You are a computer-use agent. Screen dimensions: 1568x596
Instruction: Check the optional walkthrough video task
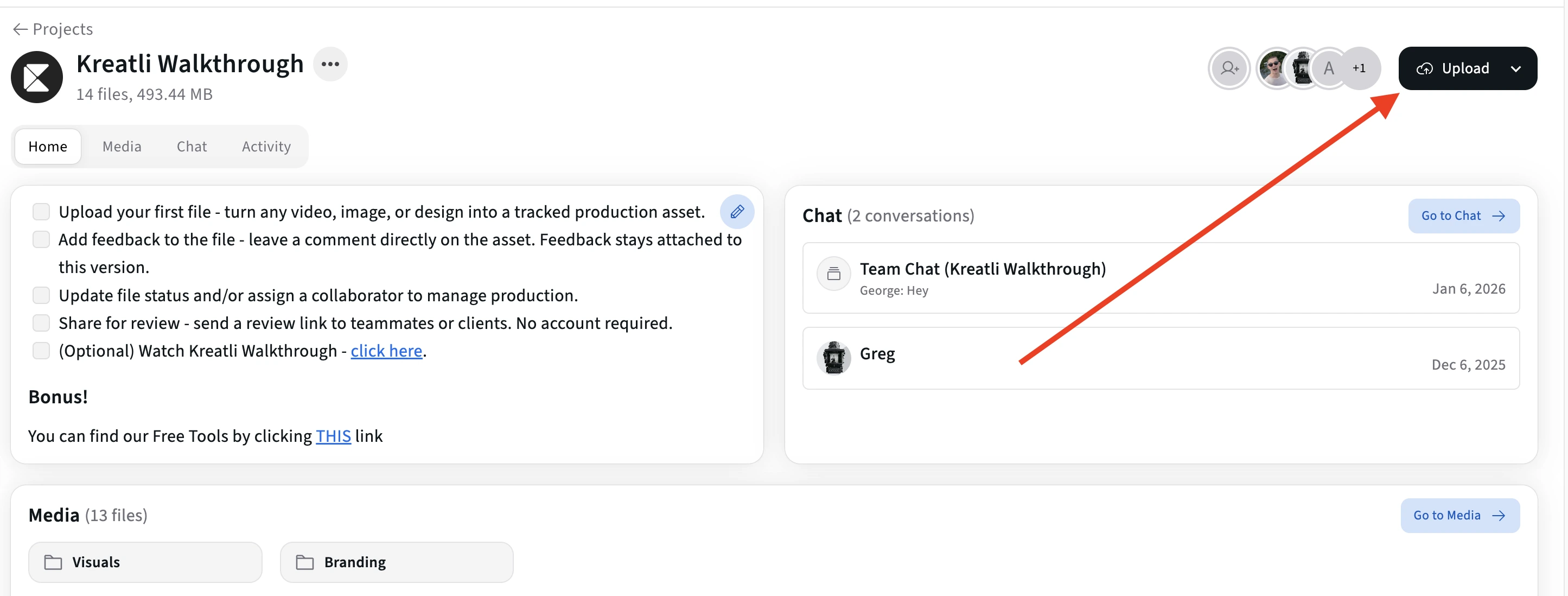click(41, 351)
